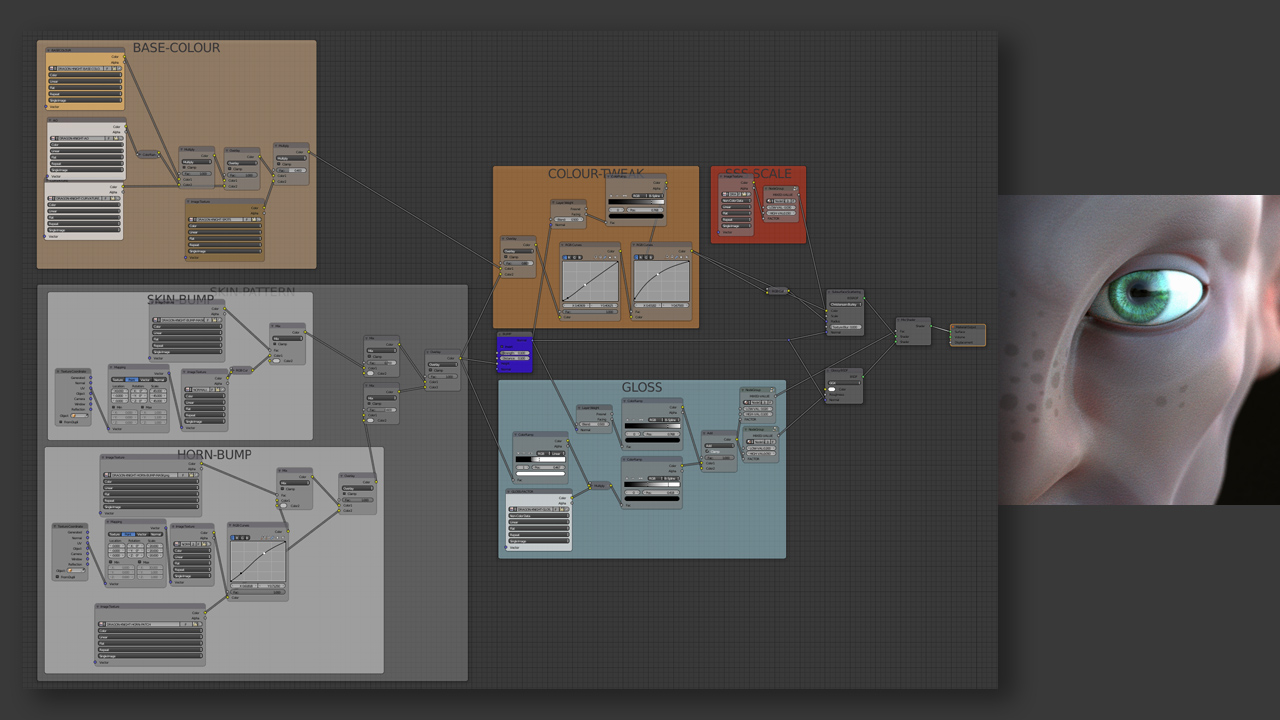Click folder icon of SKIN-BUMP top image texture

coord(214,320)
